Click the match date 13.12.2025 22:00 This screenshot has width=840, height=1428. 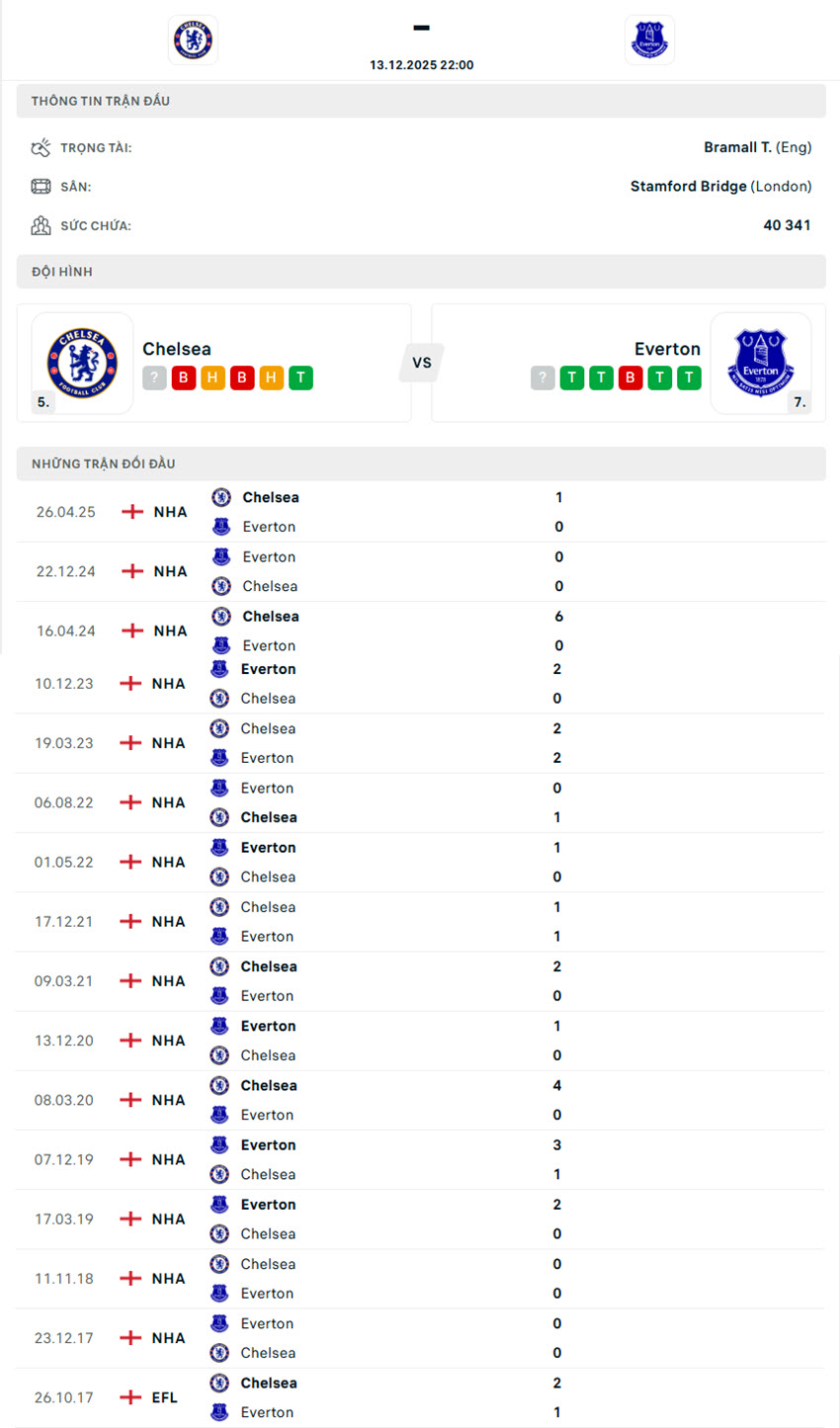pyautogui.click(x=421, y=64)
